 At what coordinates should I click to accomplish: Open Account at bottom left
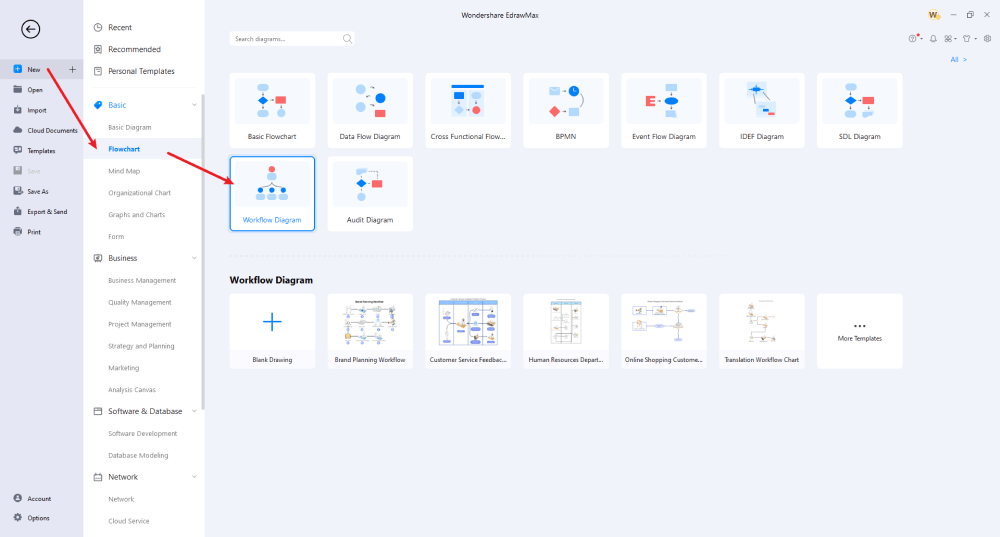(39, 499)
